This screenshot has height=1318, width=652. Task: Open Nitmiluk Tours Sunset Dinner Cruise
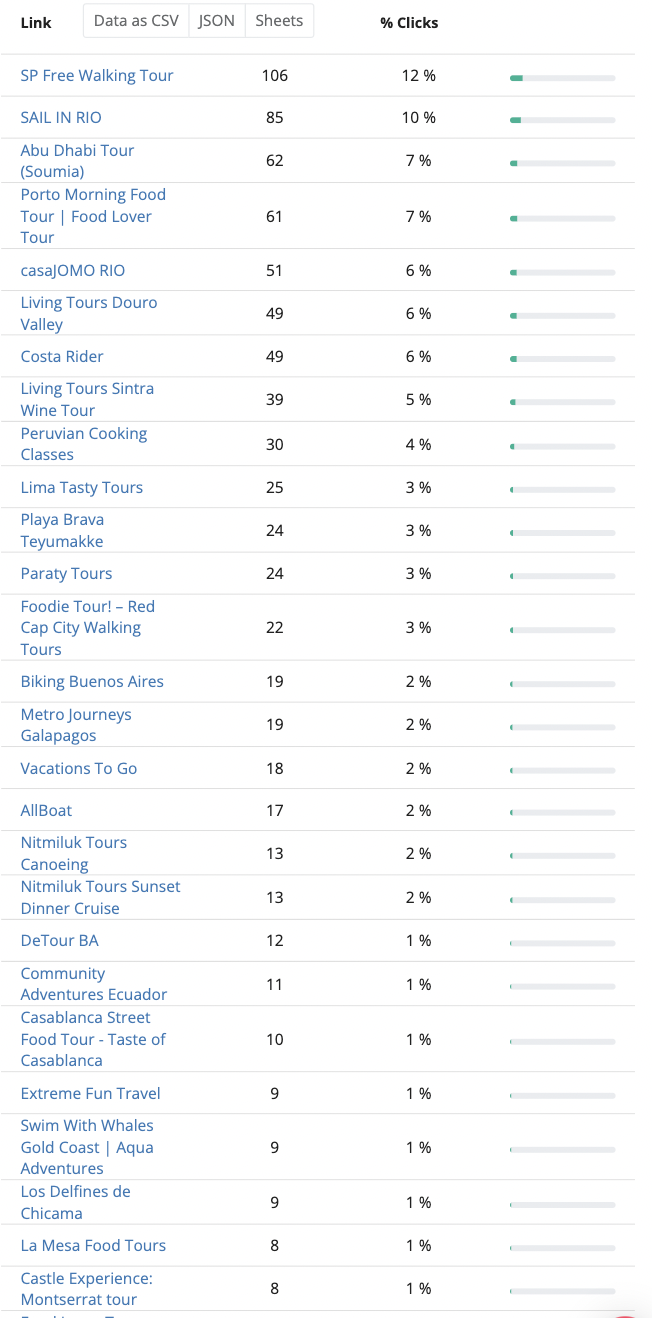coord(101,897)
